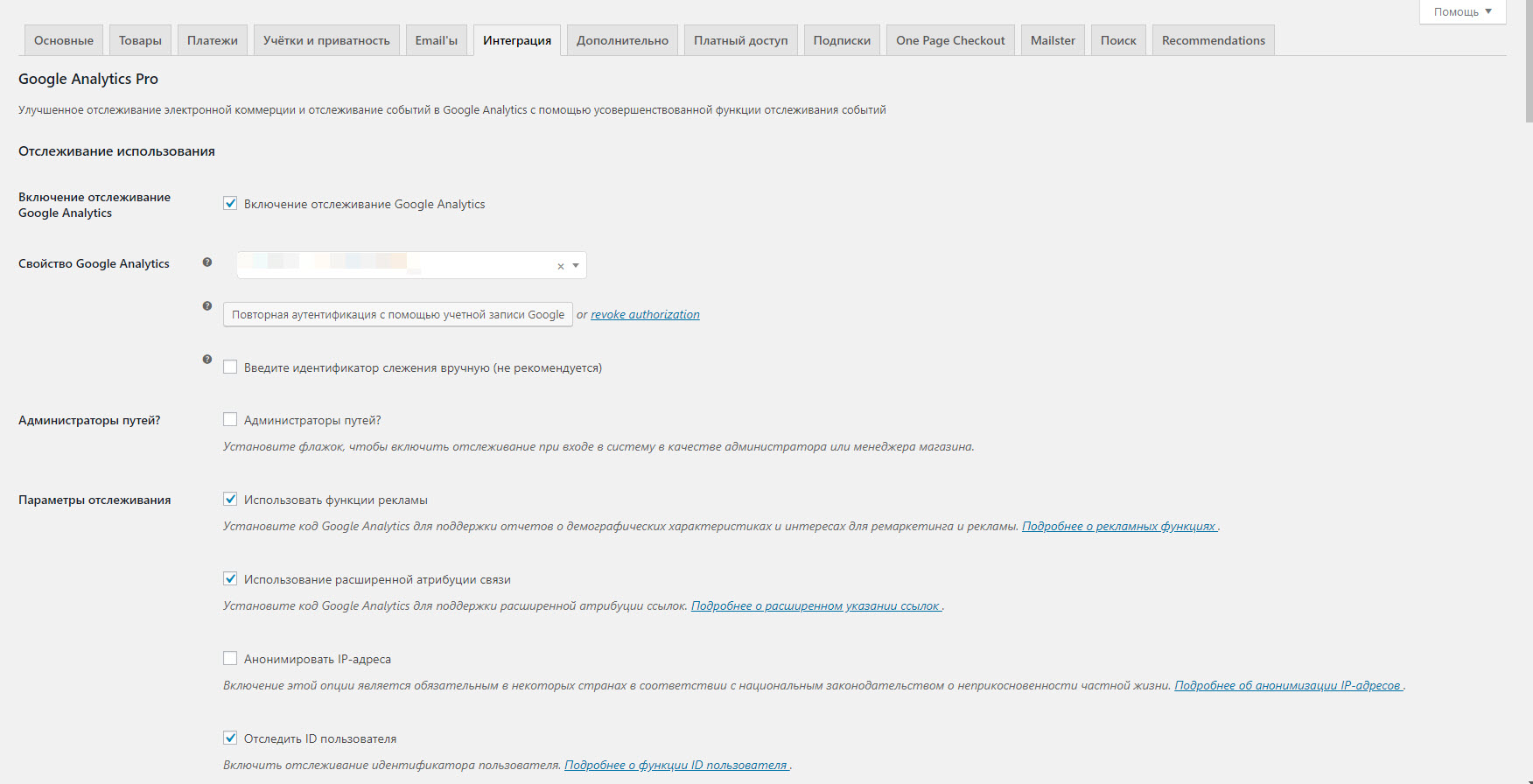The height and width of the screenshot is (784, 1533).
Task: Switch to the Платежи tab
Action: (213, 41)
